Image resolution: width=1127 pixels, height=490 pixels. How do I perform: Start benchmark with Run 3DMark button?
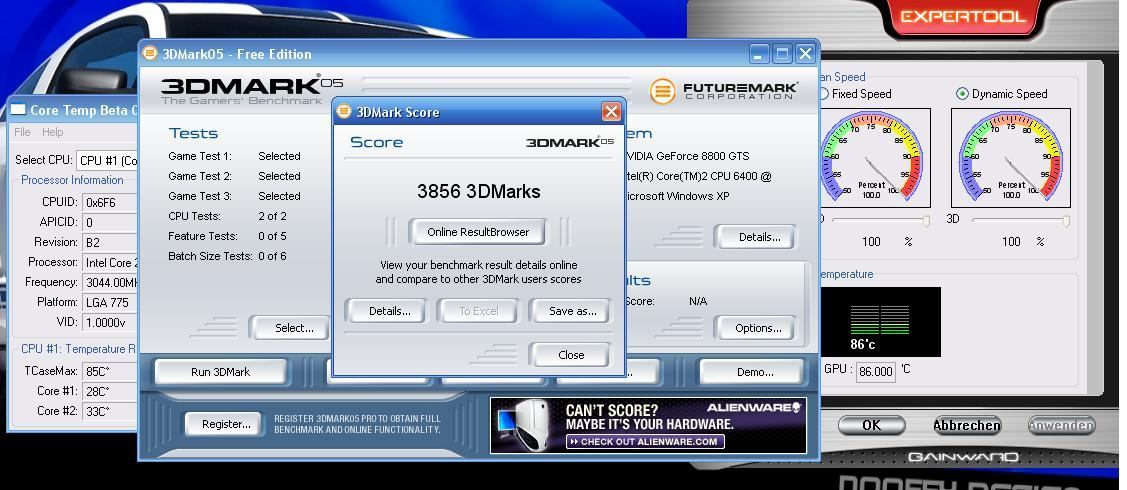(221, 372)
